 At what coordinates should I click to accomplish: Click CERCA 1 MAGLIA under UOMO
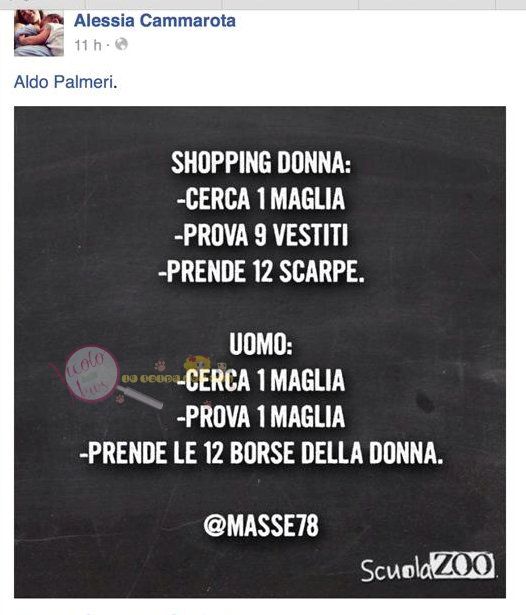[261, 380]
